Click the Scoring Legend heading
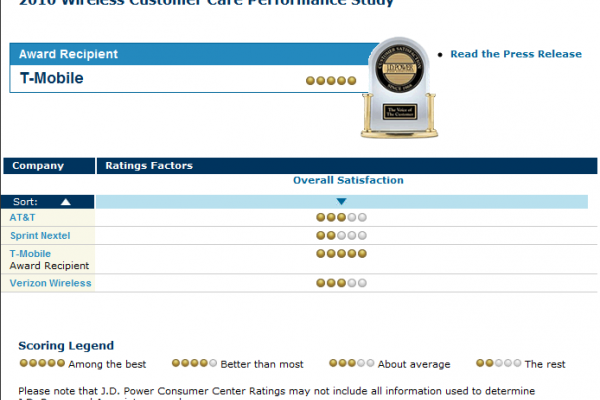600x400 pixels. [66, 346]
